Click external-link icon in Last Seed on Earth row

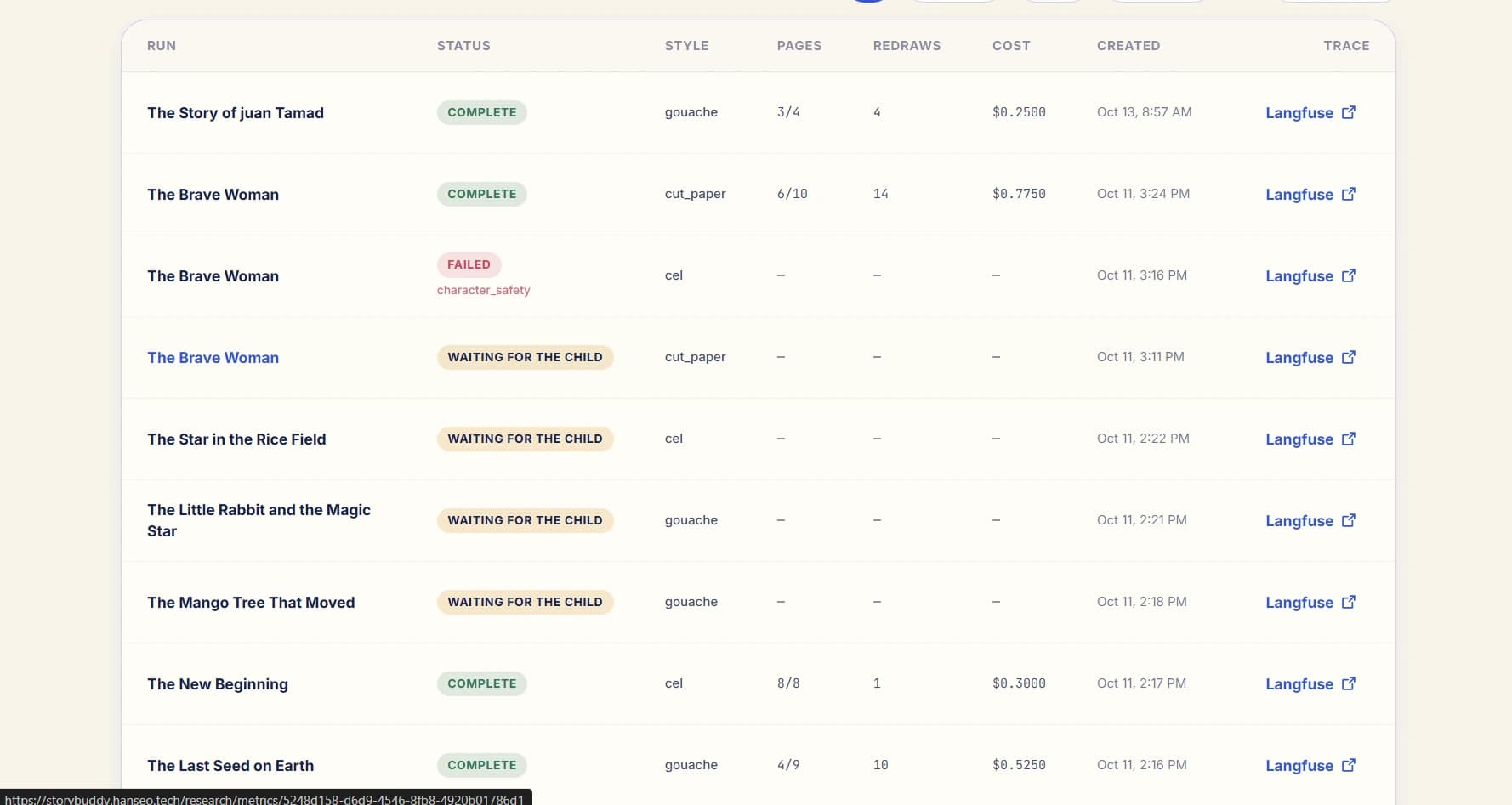[1348, 765]
